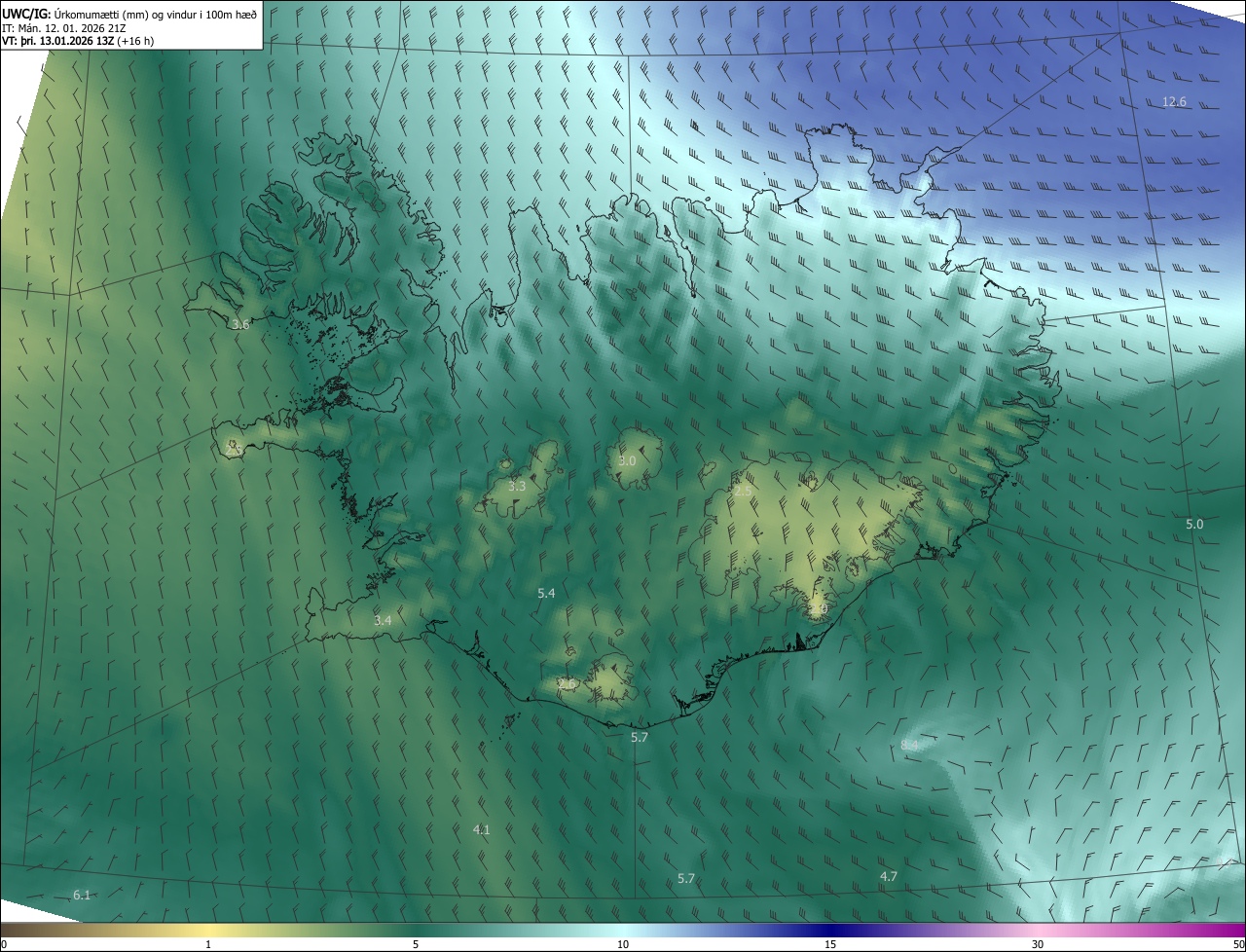Click the 4.7 value label

click(x=889, y=876)
